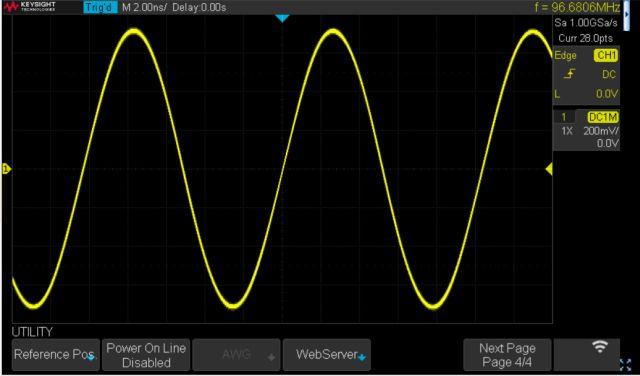Open the WebServer submenu
This screenshot has width=640, height=376.
pyautogui.click(x=327, y=354)
